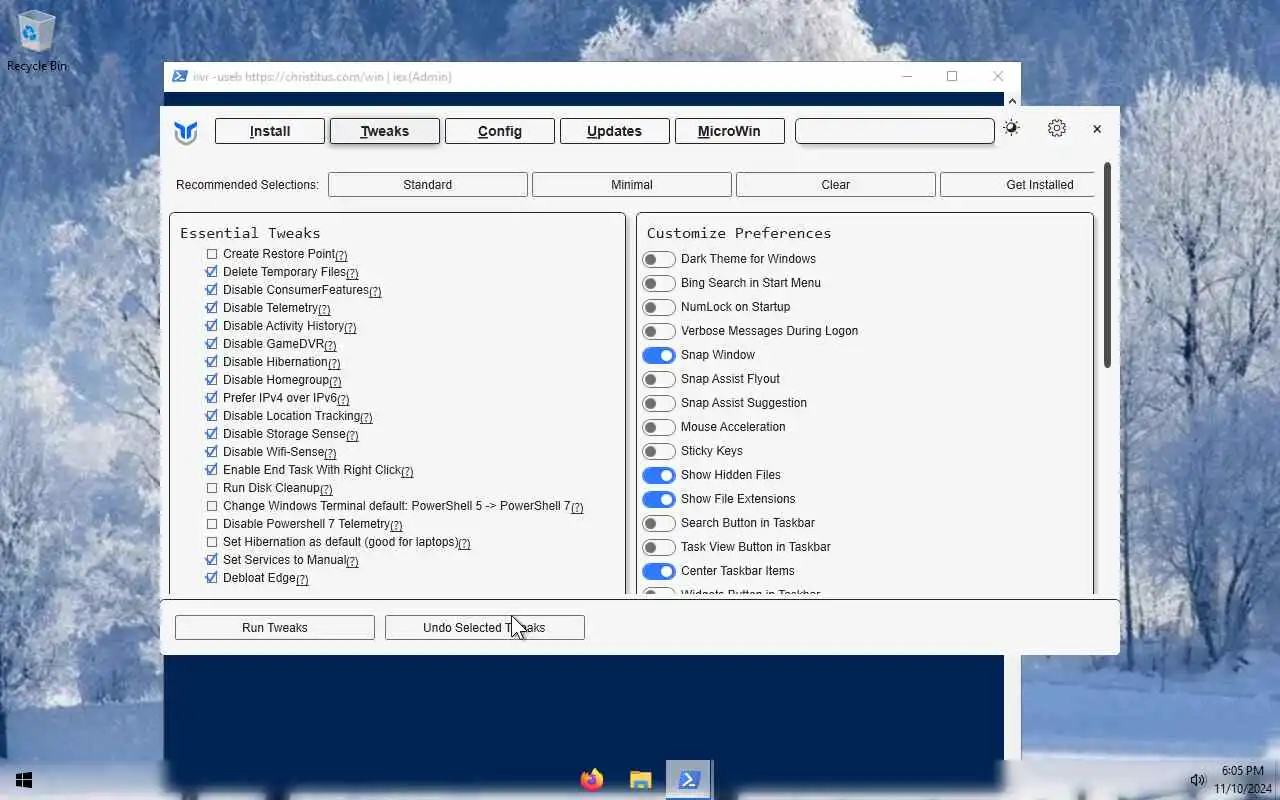Uncheck Disable Activity History checkbox
The height and width of the screenshot is (800, 1280).
212,326
